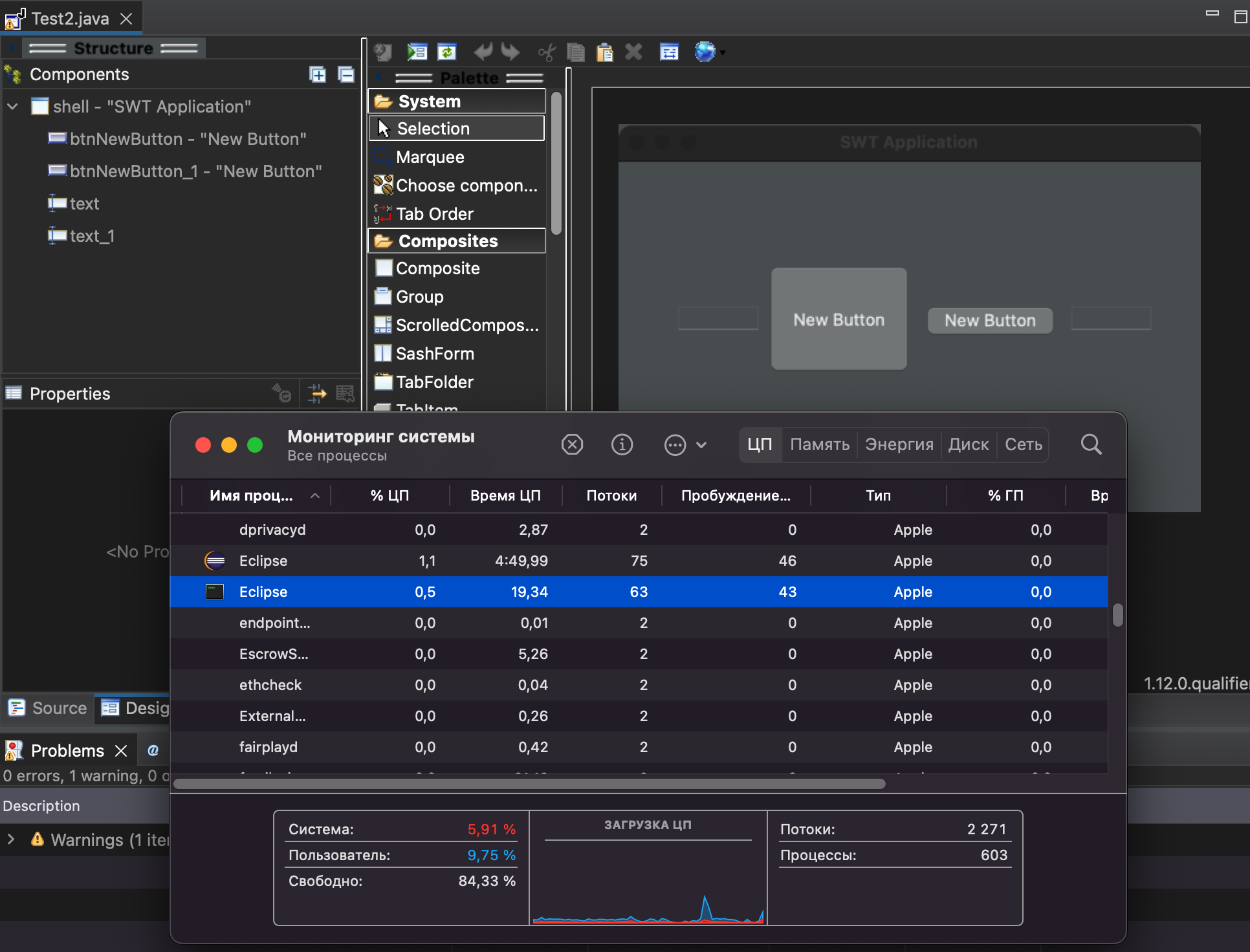This screenshot has width=1250, height=952.
Task: Click the New Button widget on the design canvas
Action: [x=839, y=319]
